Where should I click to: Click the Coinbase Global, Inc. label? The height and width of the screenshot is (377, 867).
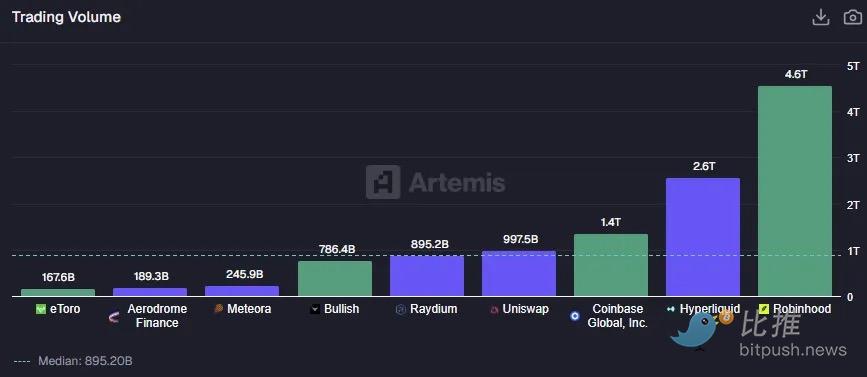pos(618,316)
